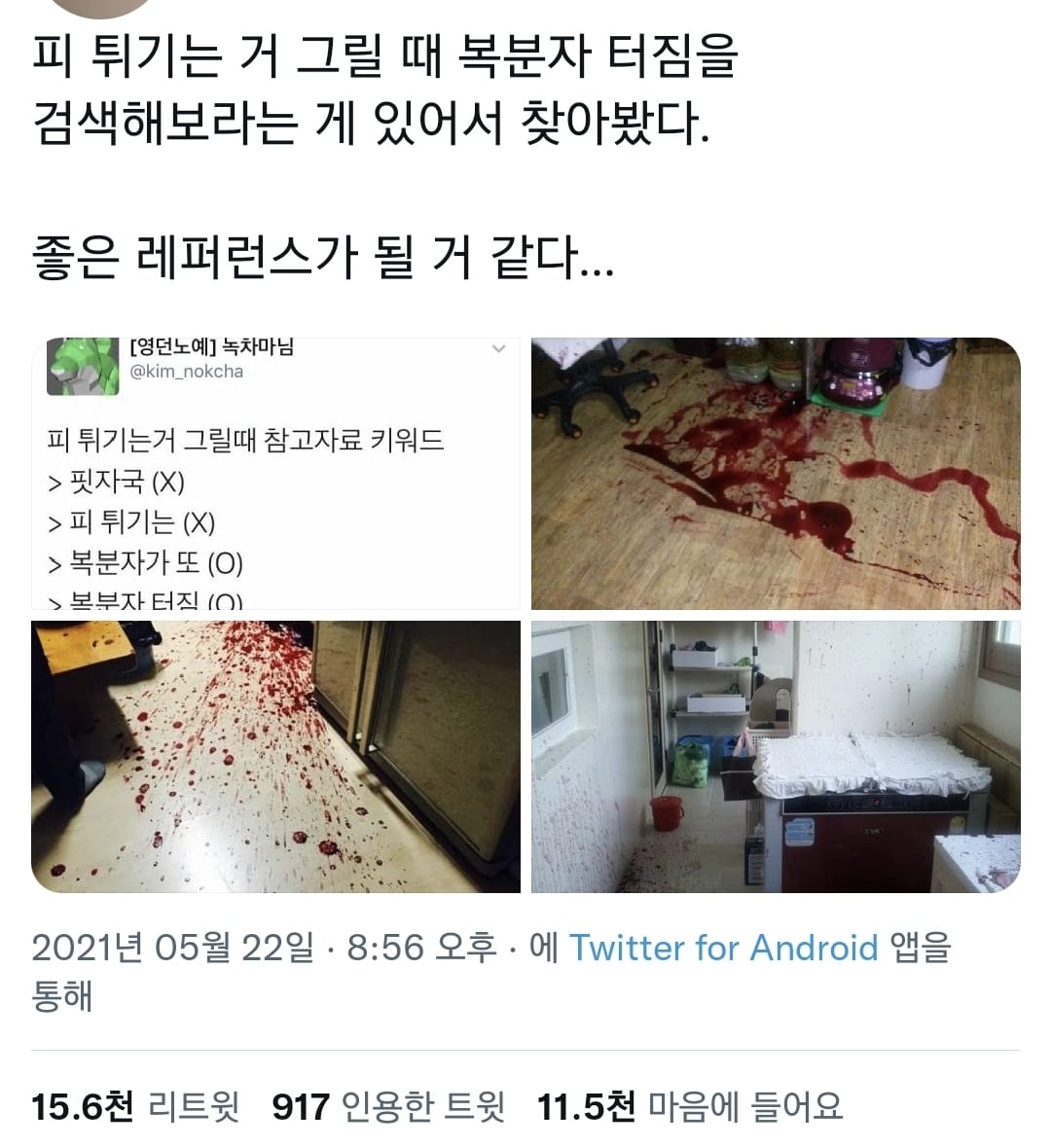Image resolution: width=1051 pixels, height=1148 pixels.
Task: View the 917 인용한 트윗 list
Action: coord(389,1105)
